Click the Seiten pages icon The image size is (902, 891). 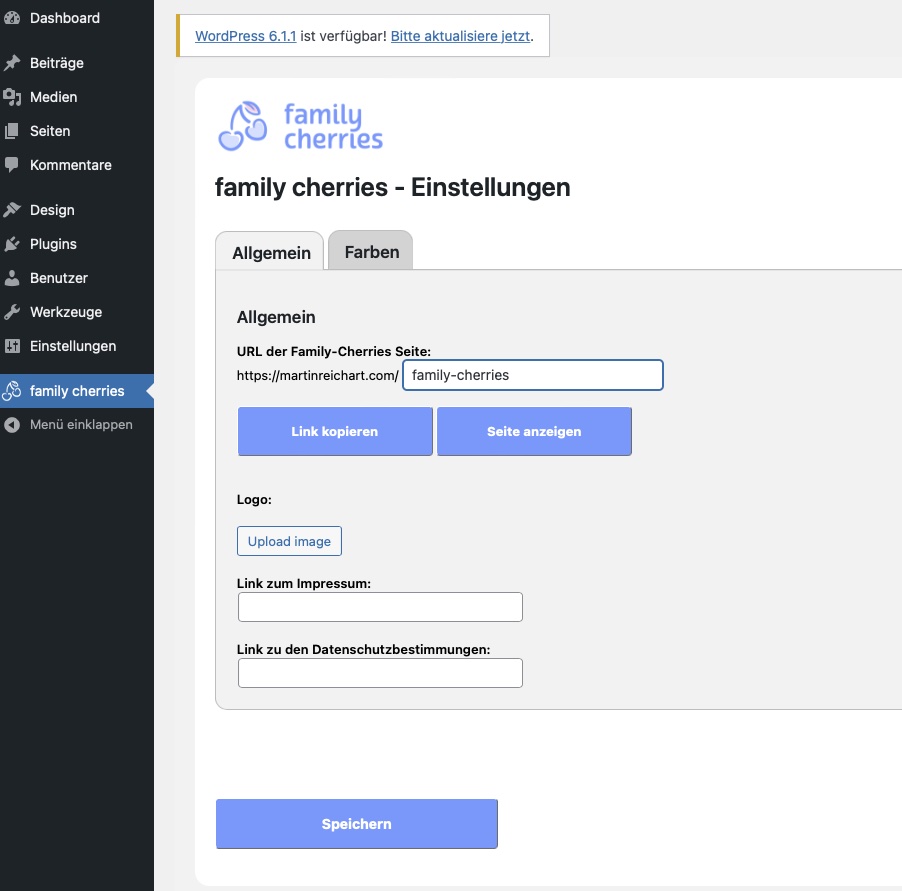[x=12, y=131]
